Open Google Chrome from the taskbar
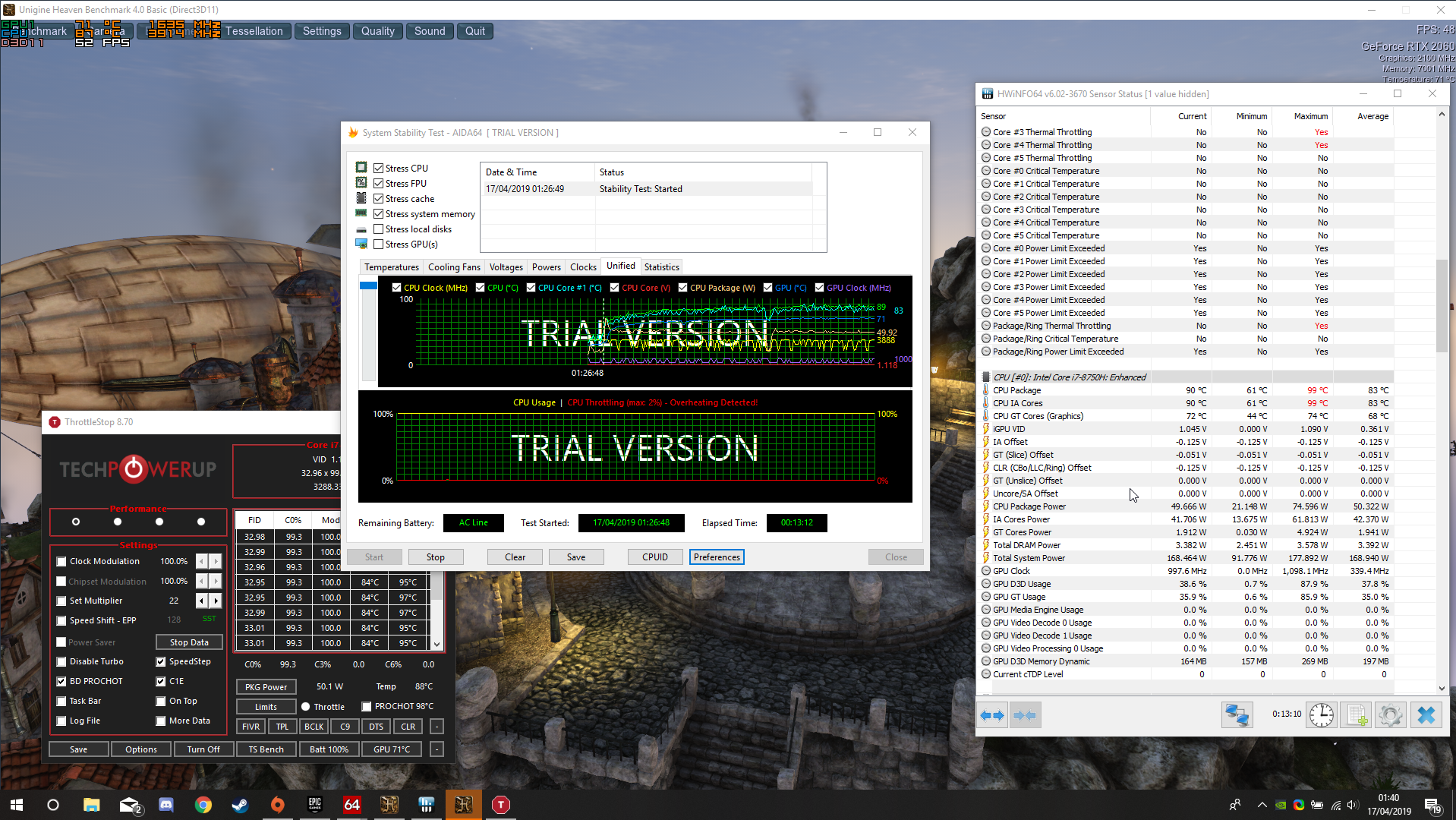The width and height of the screenshot is (1456, 820). point(203,805)
